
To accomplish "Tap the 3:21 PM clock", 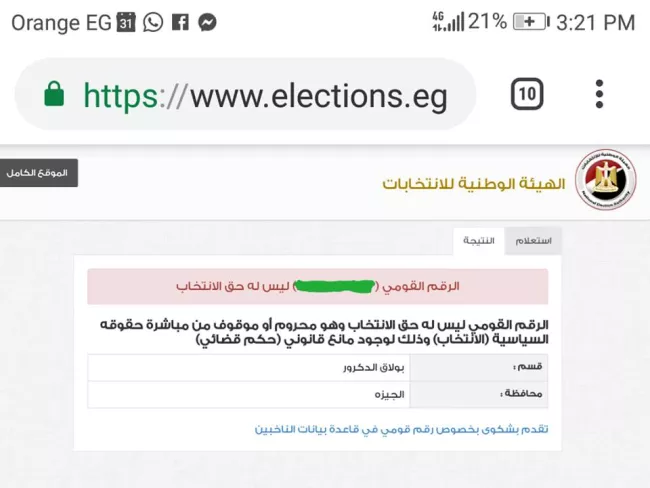I will pos(595,22).
